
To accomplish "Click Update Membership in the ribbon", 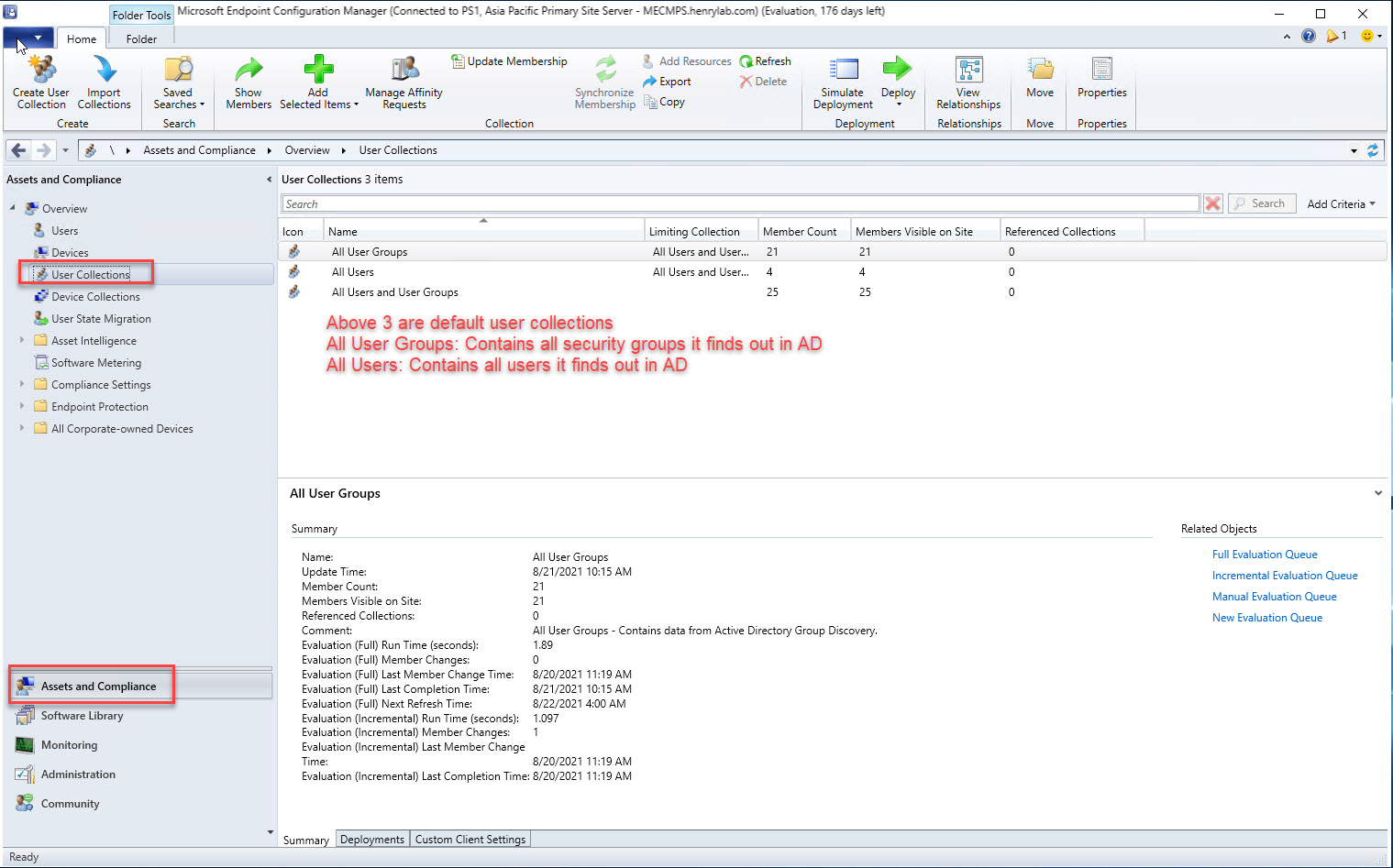I will point(509,61).
